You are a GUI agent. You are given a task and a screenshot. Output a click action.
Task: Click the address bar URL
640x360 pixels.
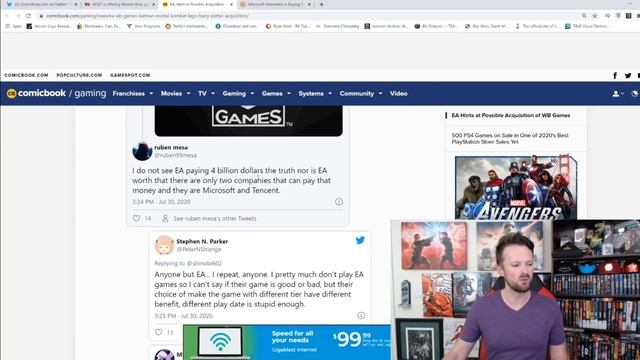pos(147,16)
